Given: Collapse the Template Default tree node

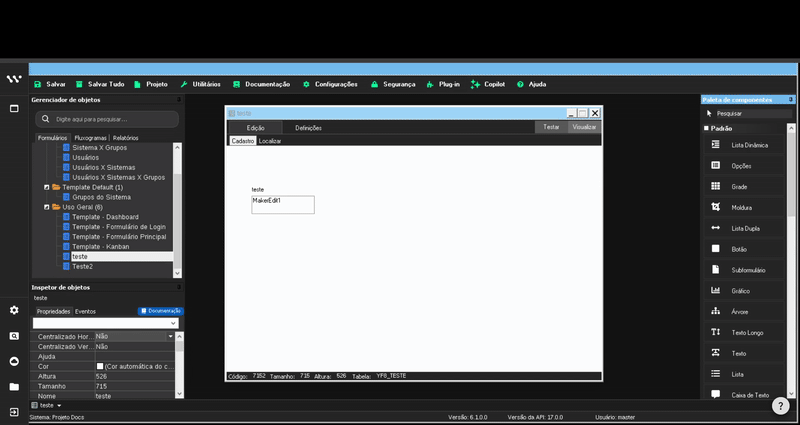Looking at the screenshot, I should click(46, 187).
